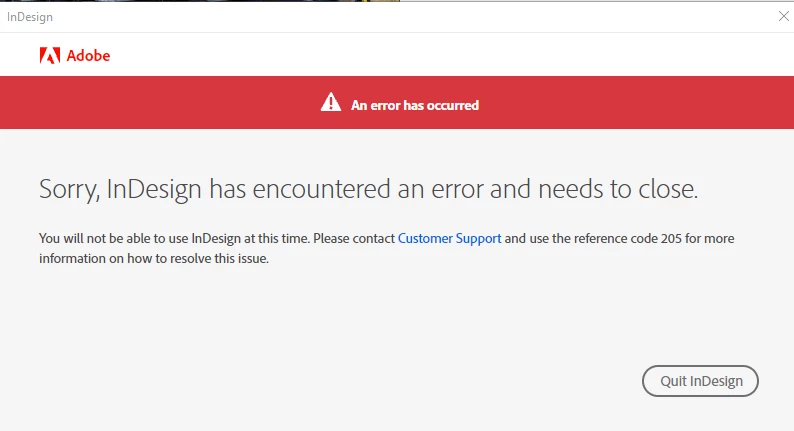Click the white warning triangle icon

coord(331,102)
